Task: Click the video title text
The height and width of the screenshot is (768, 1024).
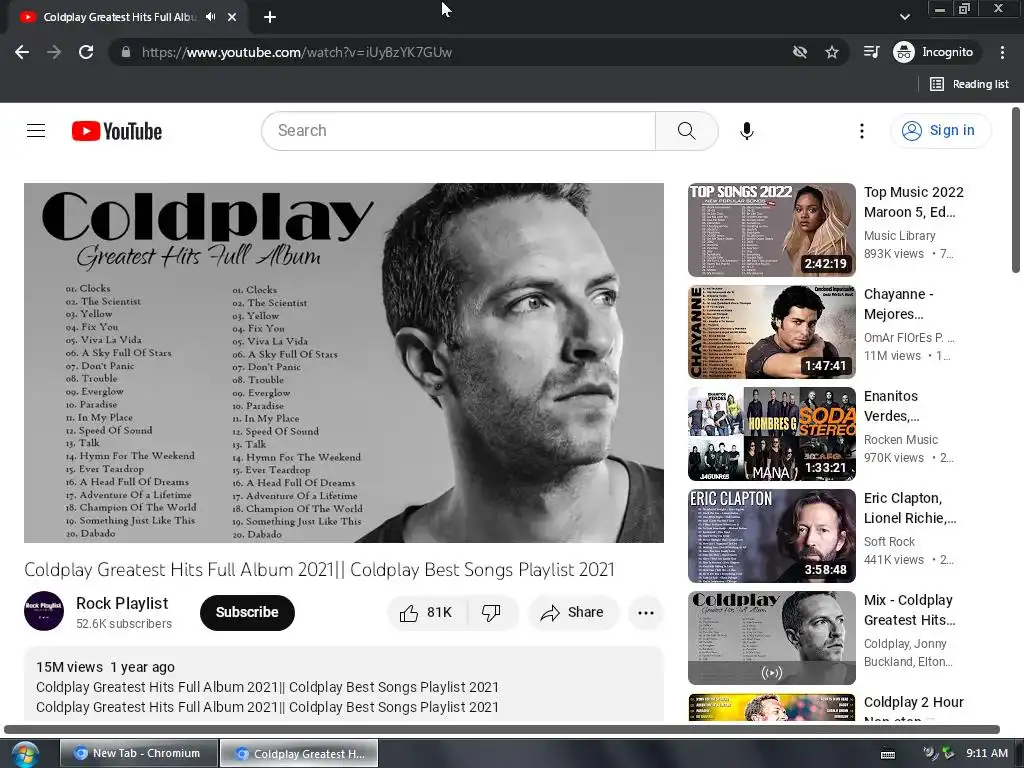Action: click(x=319, y=569)
